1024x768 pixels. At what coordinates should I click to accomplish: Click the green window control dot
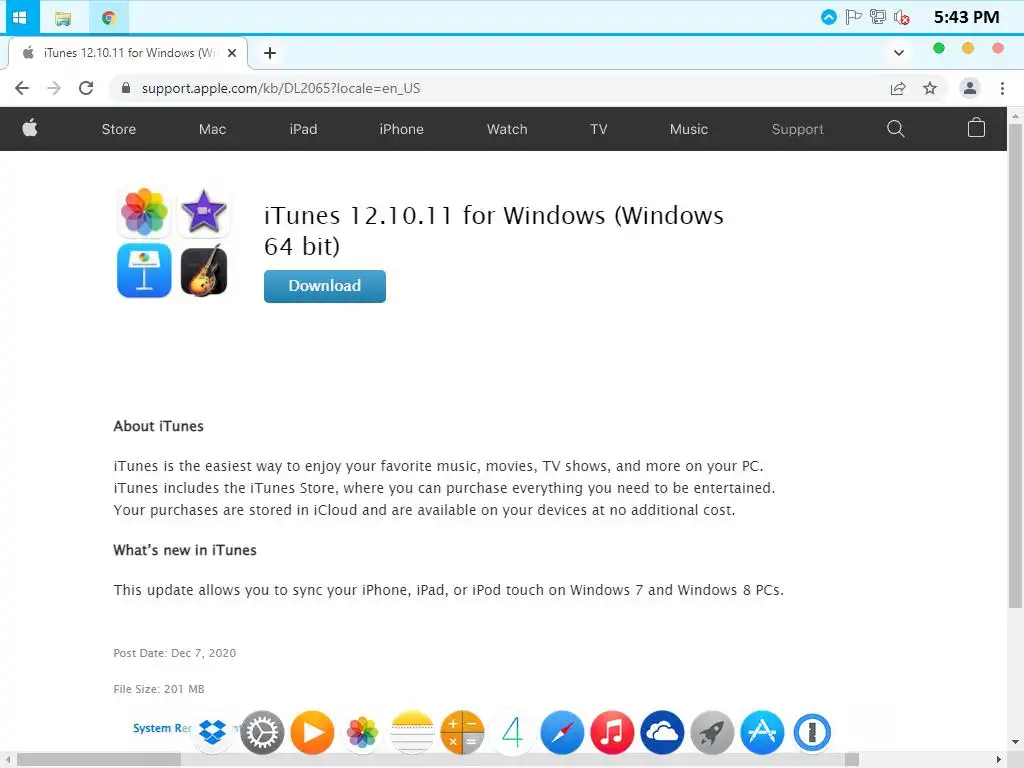pyautogui.click(x=938, y=48)
